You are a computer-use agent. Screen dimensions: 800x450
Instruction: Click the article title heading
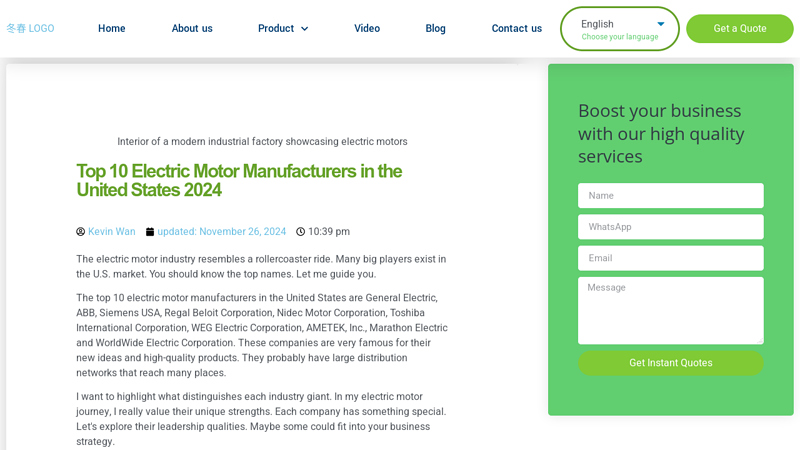tap(239, 181)
